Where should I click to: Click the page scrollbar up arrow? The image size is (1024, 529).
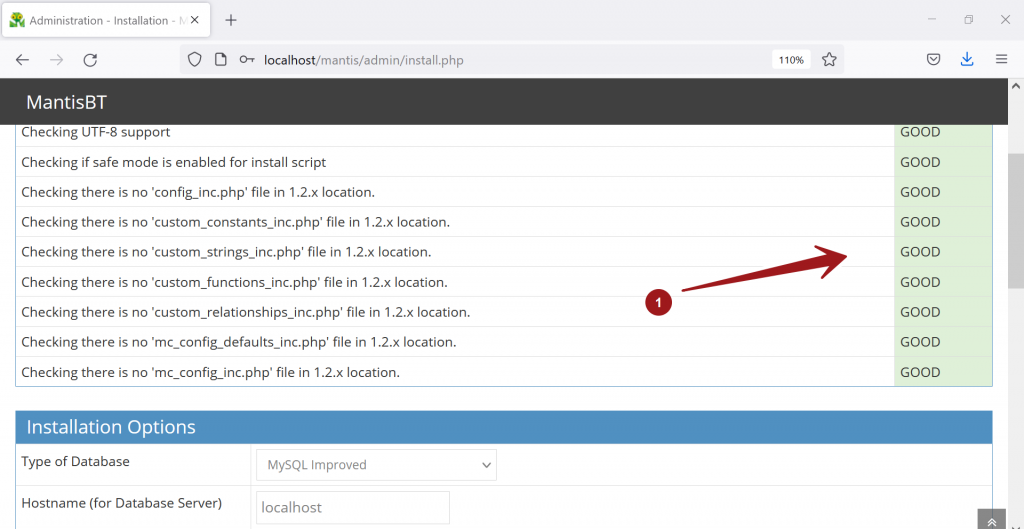point(1016,86)
